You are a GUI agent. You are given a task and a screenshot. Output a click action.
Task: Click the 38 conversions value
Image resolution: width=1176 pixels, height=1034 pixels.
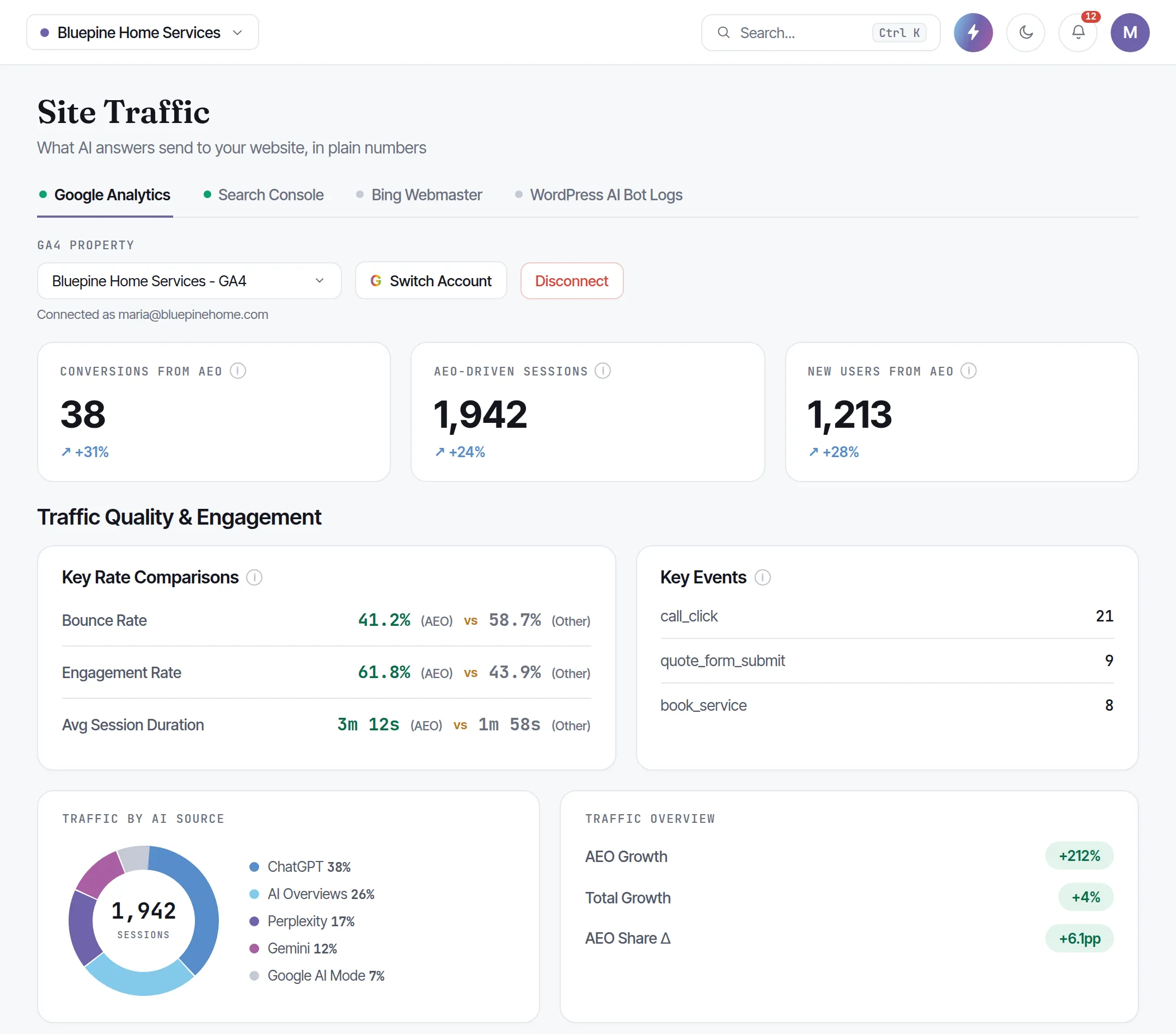(x=83, y=415)
